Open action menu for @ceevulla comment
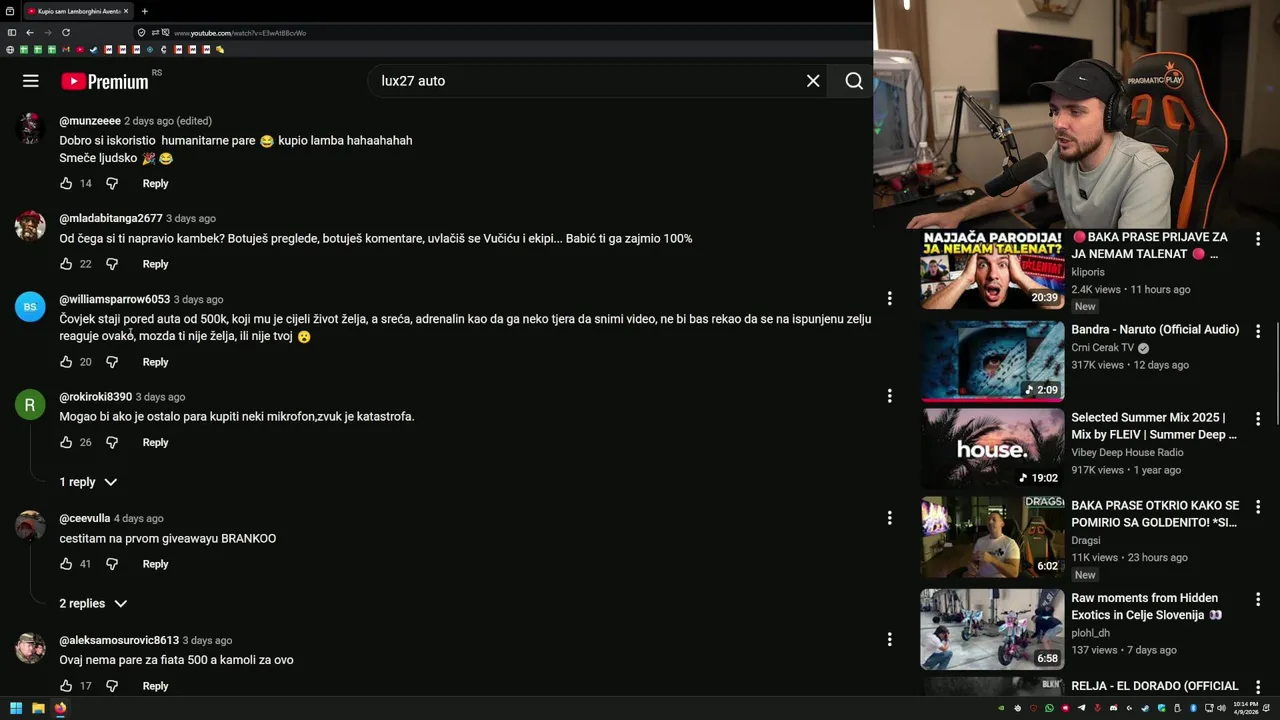1280x720 pixels. [889, 518]
